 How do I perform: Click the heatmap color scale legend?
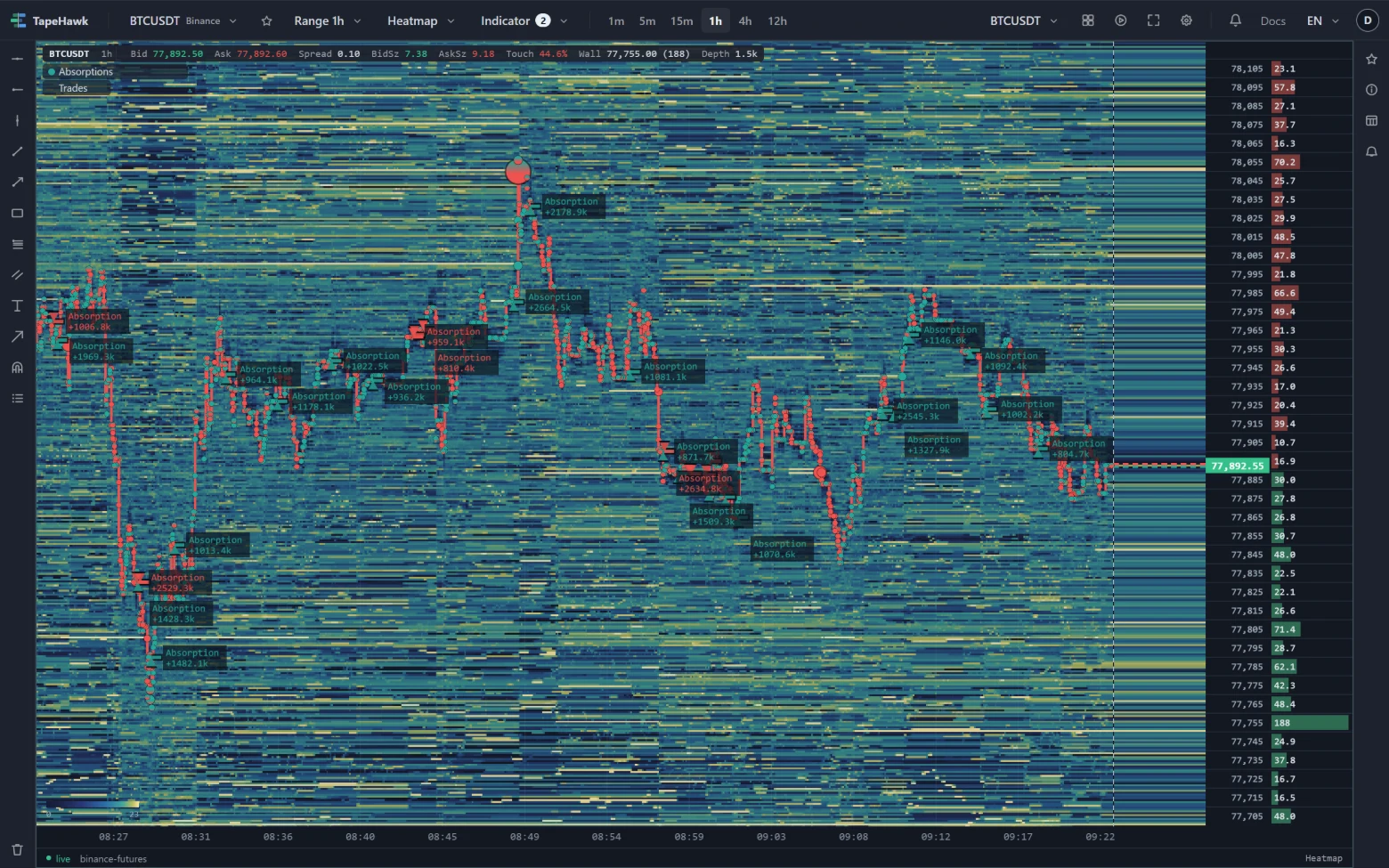tap(92, 805)
